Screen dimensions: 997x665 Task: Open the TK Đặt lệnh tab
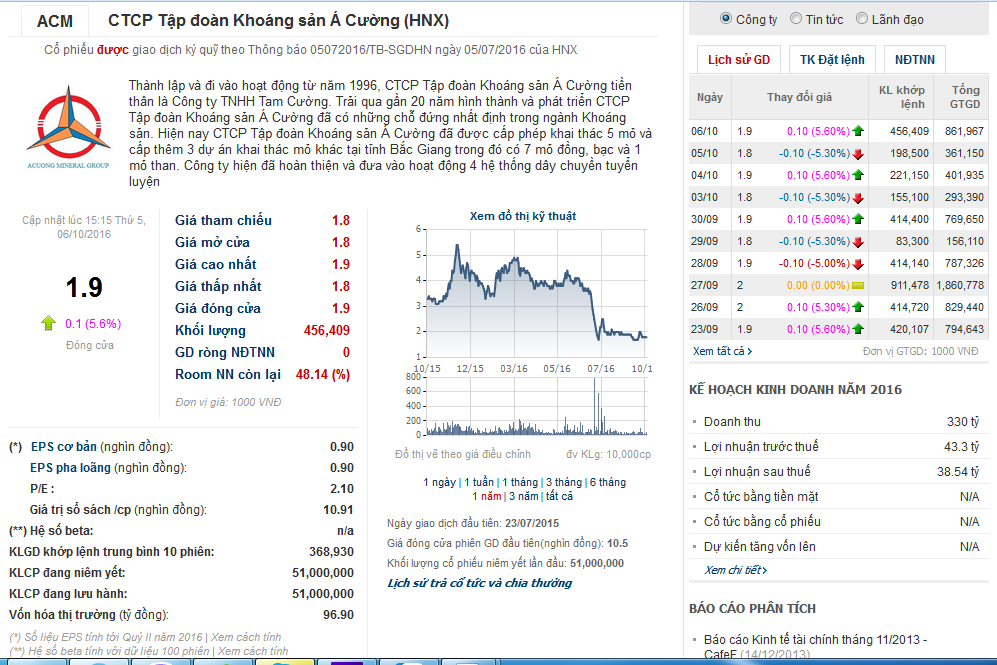coord(832,60)
